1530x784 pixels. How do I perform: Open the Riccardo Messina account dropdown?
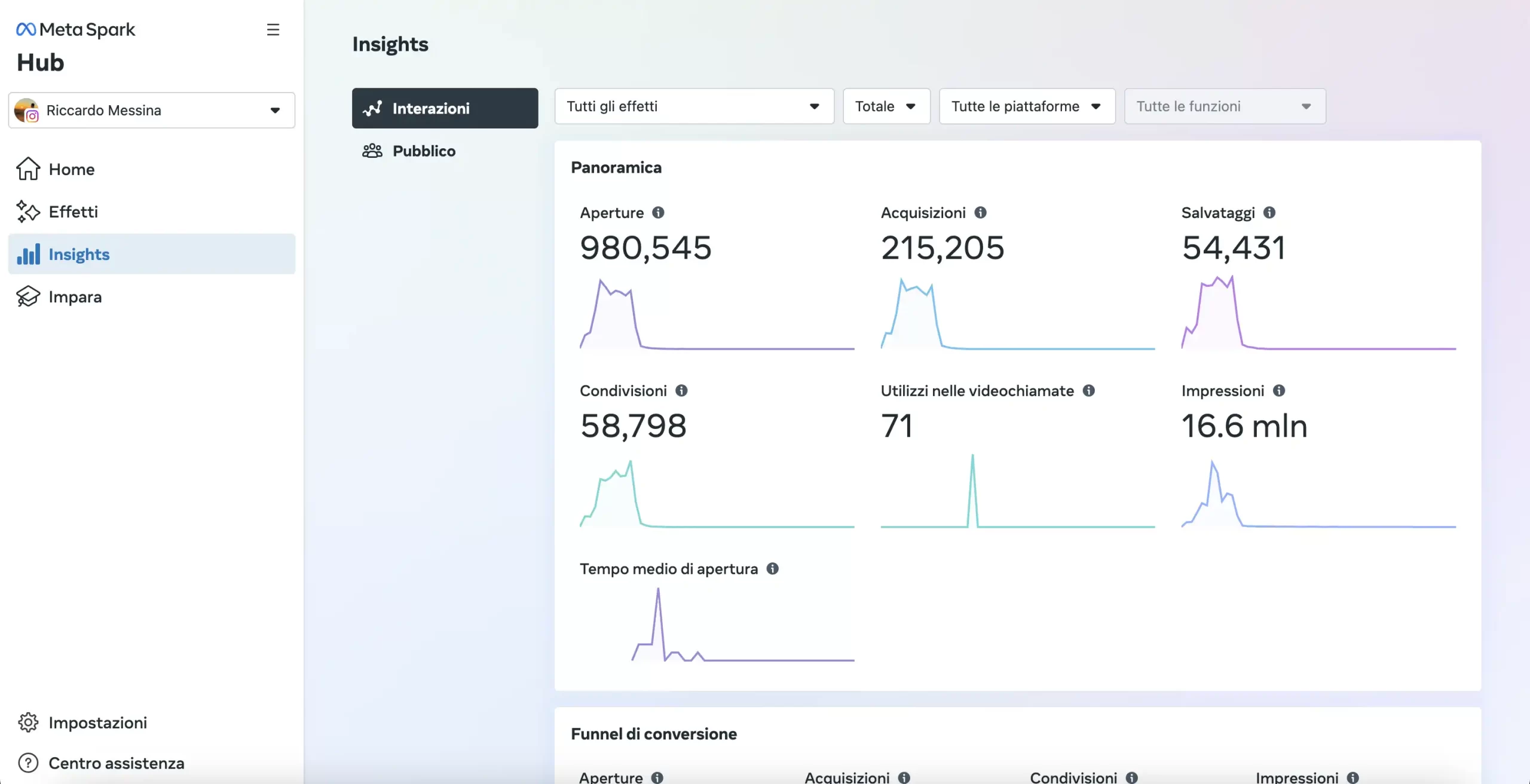pos(152,111)
